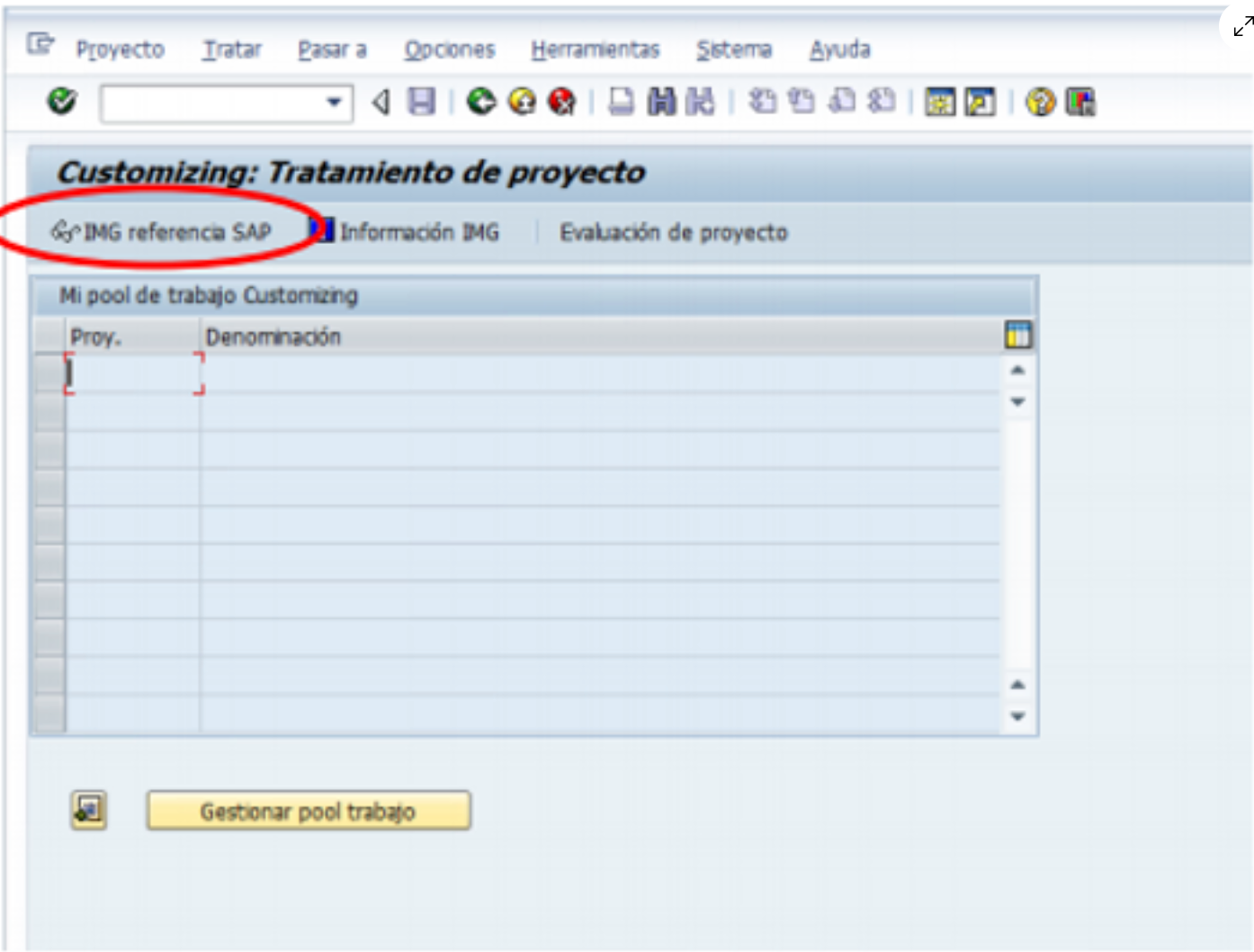The height and width of the screenshot is (952, 1254).
Task: Click the Print icon
Action: (x=621, y=102)
